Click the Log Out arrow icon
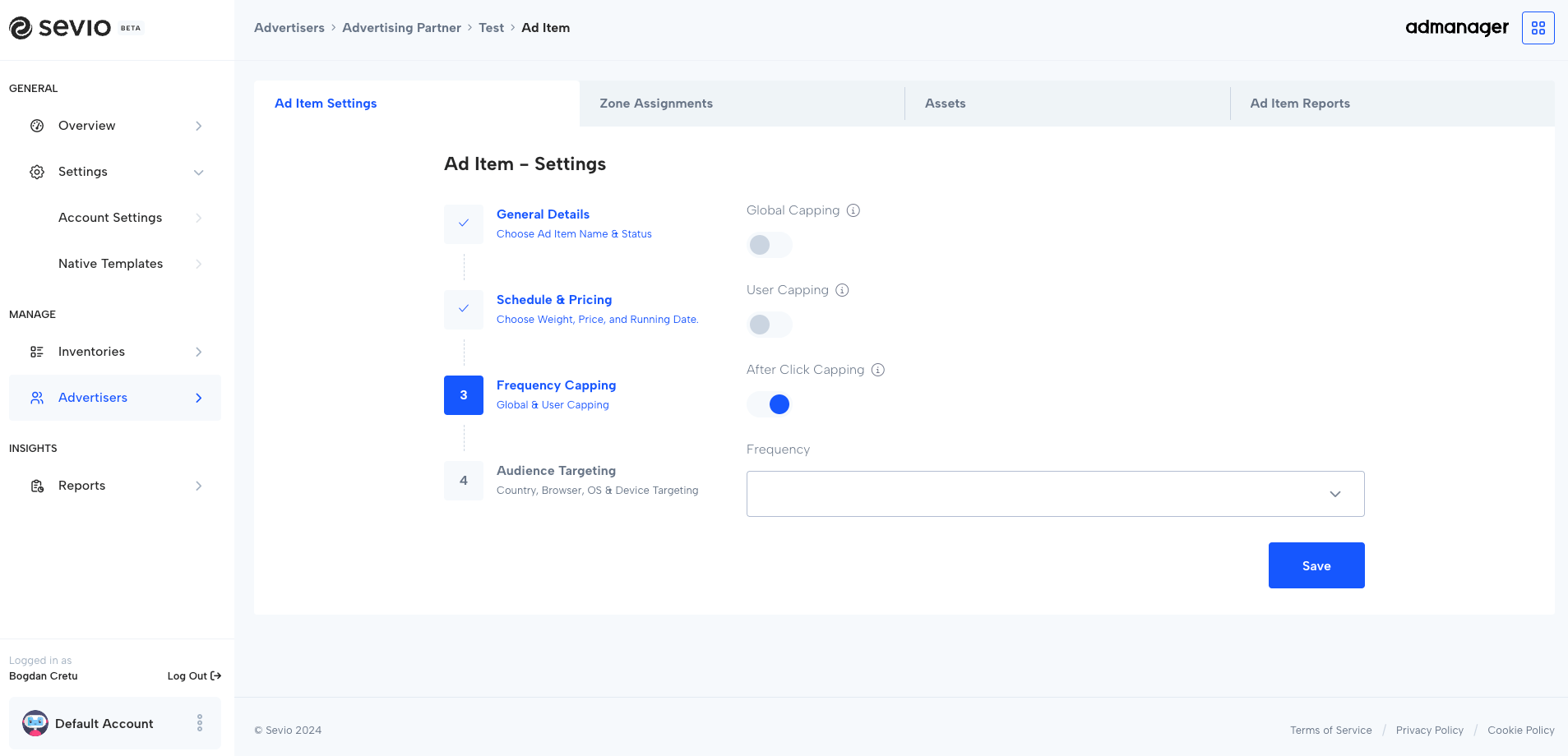 (x=216, y=676)
